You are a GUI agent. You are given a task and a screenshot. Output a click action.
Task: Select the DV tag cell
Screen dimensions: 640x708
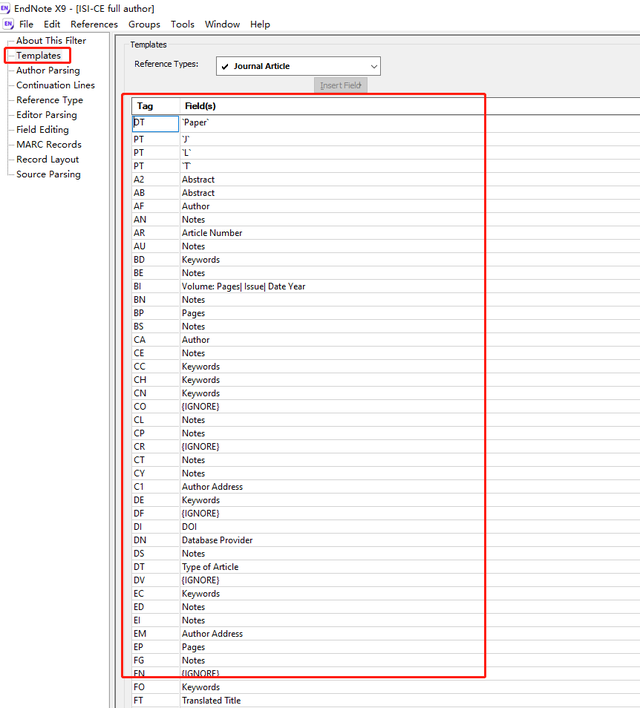point(156,581)
